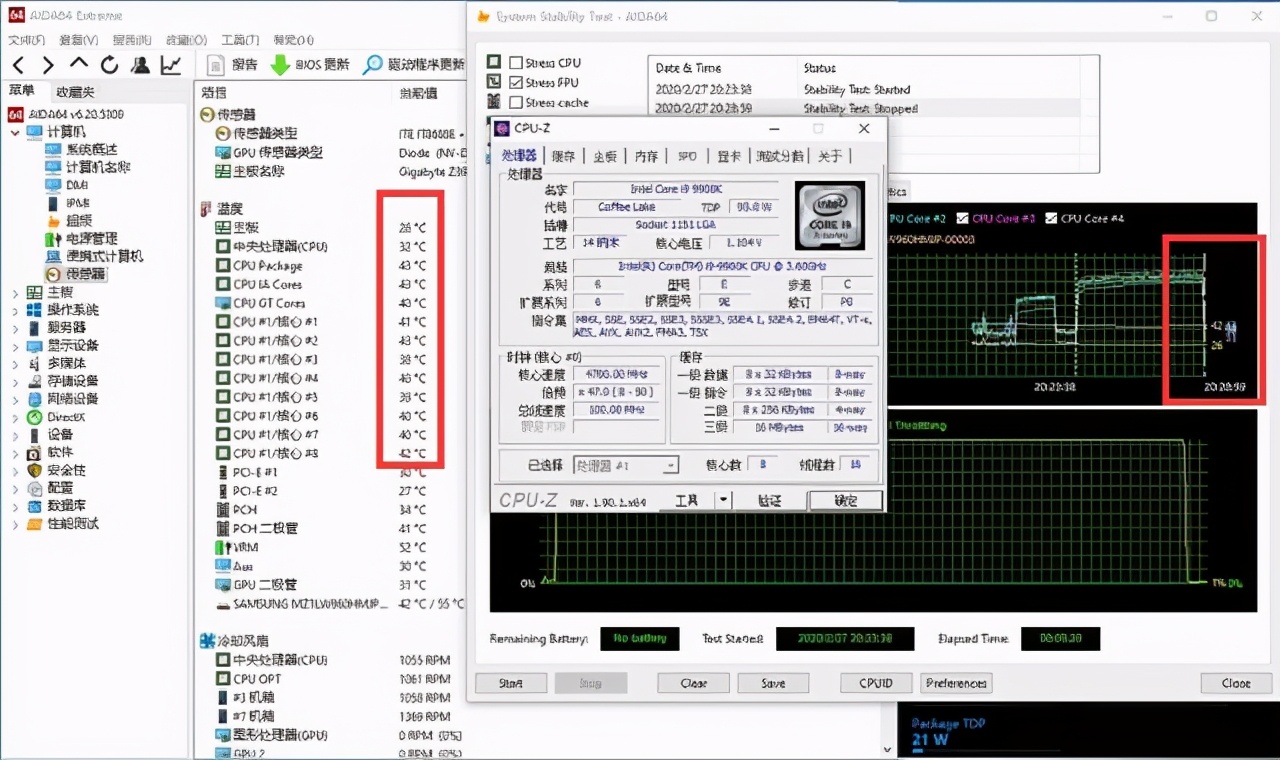The image size is (1280, 760).
Task: Click the user silhouette icon in AIDA64's toolbar
Action: pyautogui.click(x=140, y=65)
